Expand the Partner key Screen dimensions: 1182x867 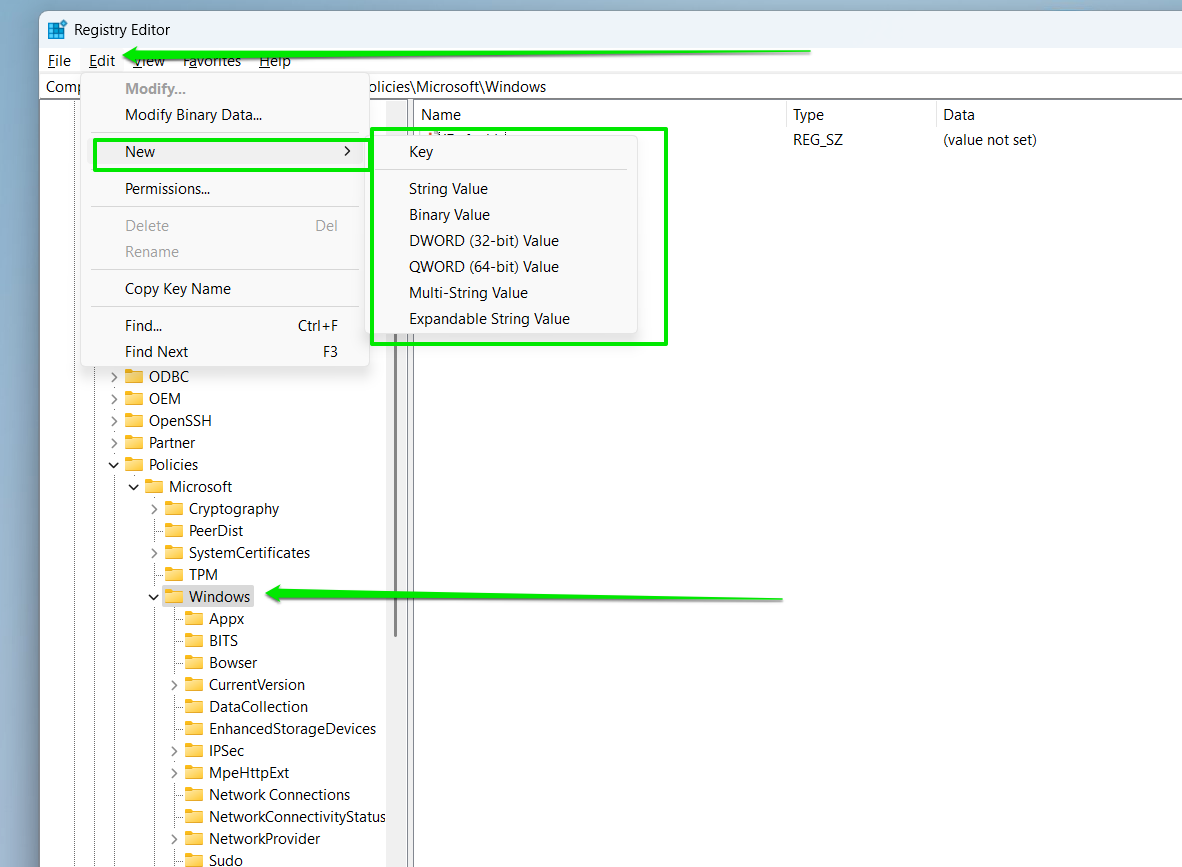tap(114, 443)
